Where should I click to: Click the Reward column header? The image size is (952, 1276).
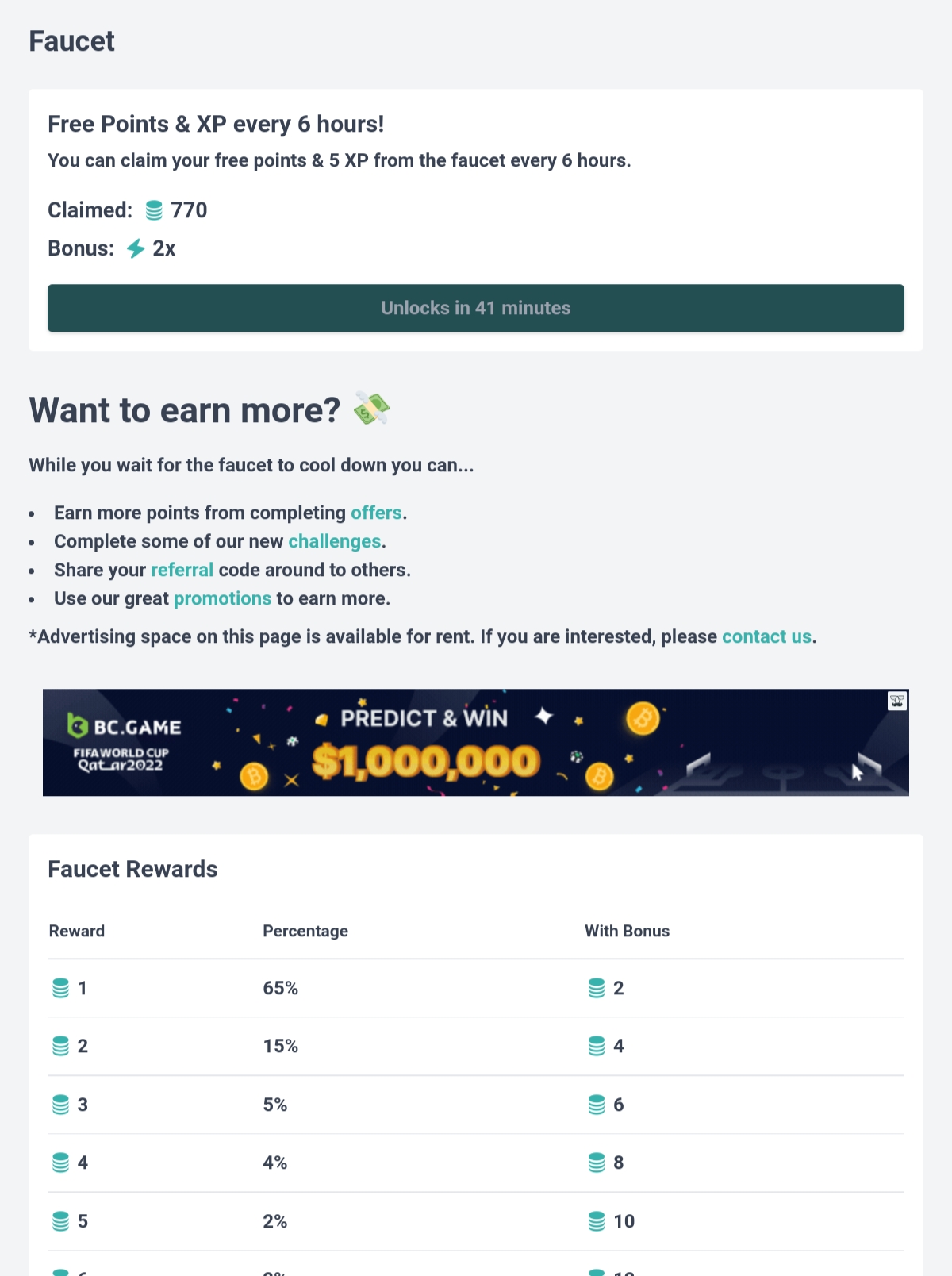tap(77, 931)
